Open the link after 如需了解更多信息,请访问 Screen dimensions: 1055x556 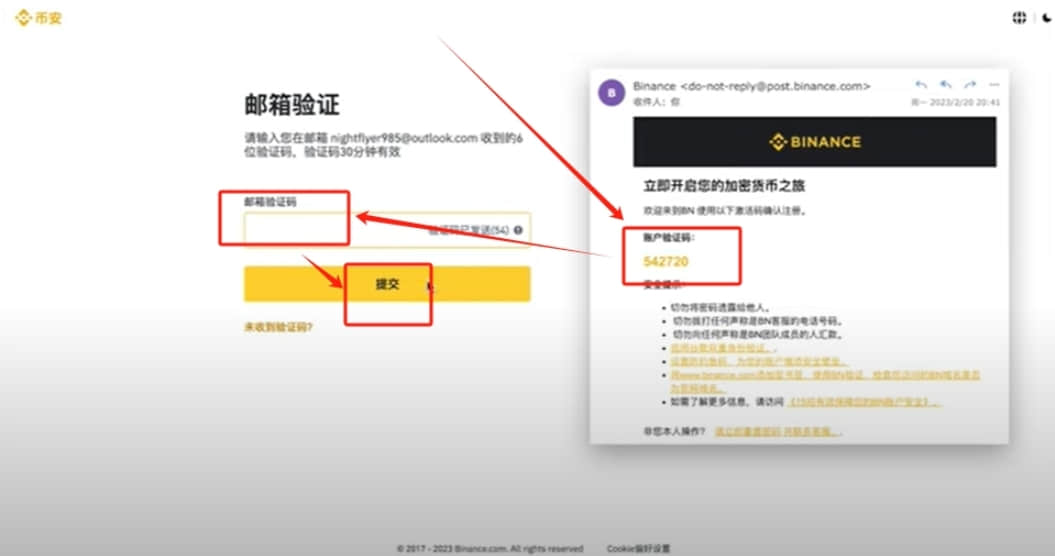coord(863,402)
